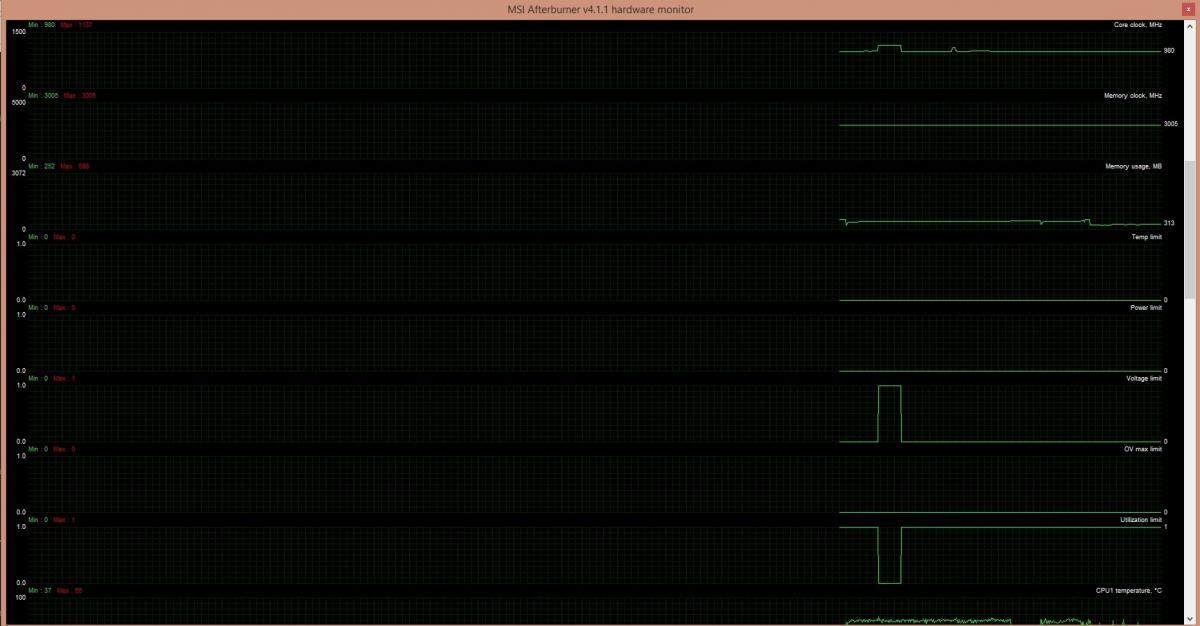
Task: Click the current Memory clock value "3005"
Action: tap(1170, 124)
